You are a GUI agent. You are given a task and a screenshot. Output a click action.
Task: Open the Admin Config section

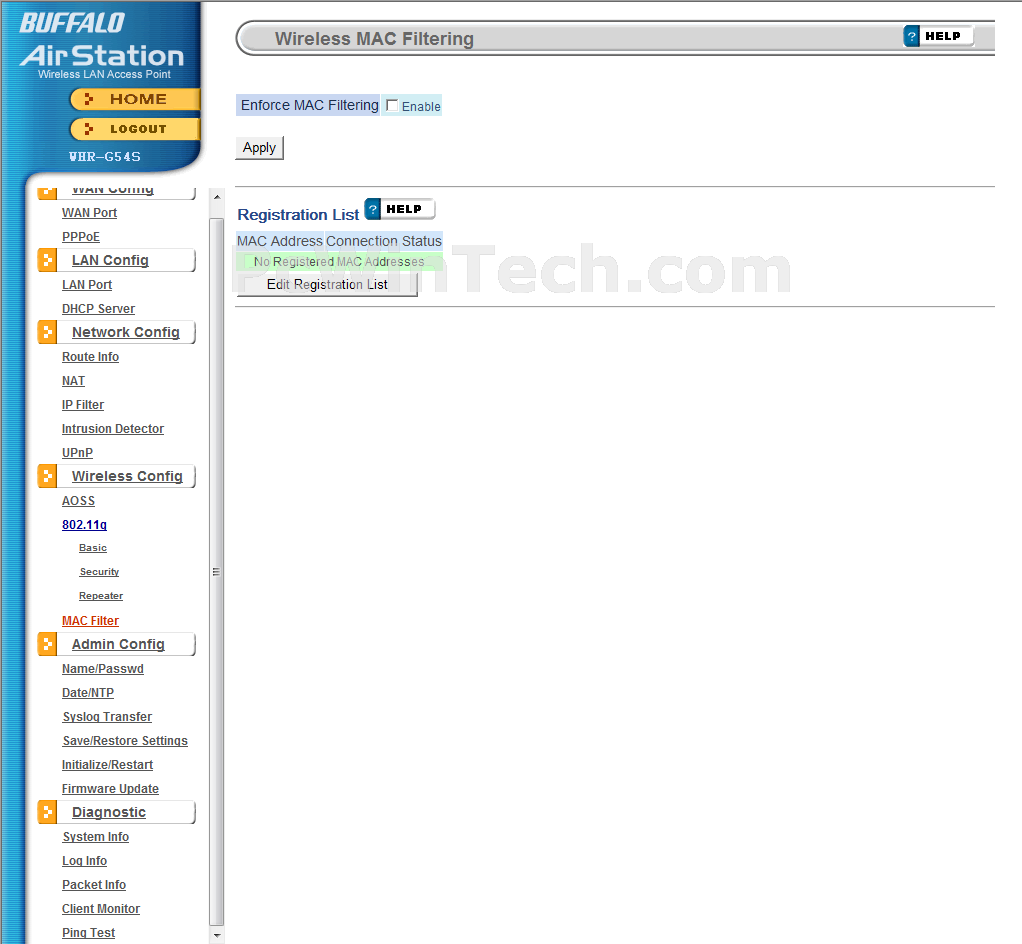coord(118,644)
